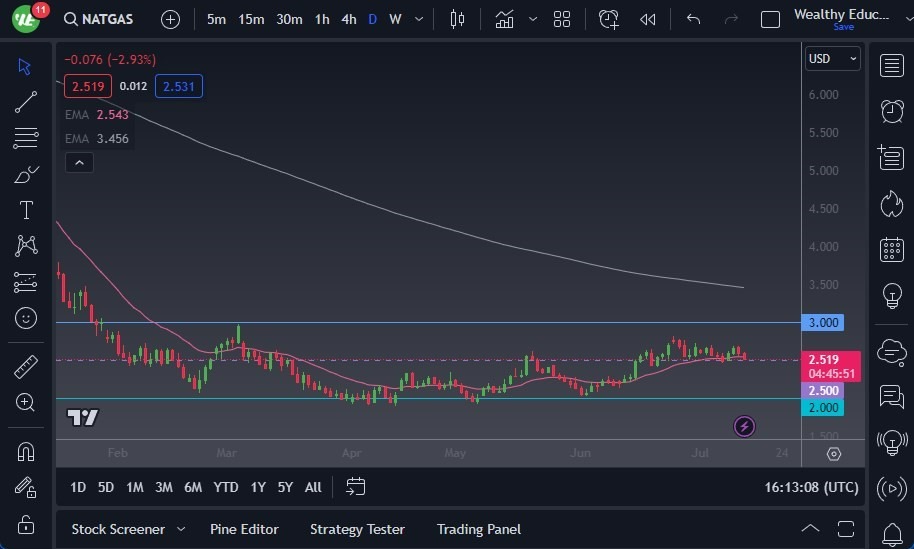Click the zoom in magnifier tool
This screenshot has height=549, width=914.
tap(26, 402)
